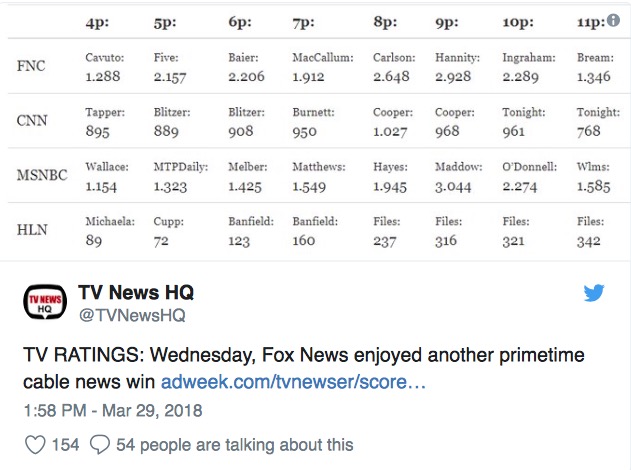This screenshot has height=470, width=631.
Task: Click the HLN row label
Action: (x=32, y=230)
